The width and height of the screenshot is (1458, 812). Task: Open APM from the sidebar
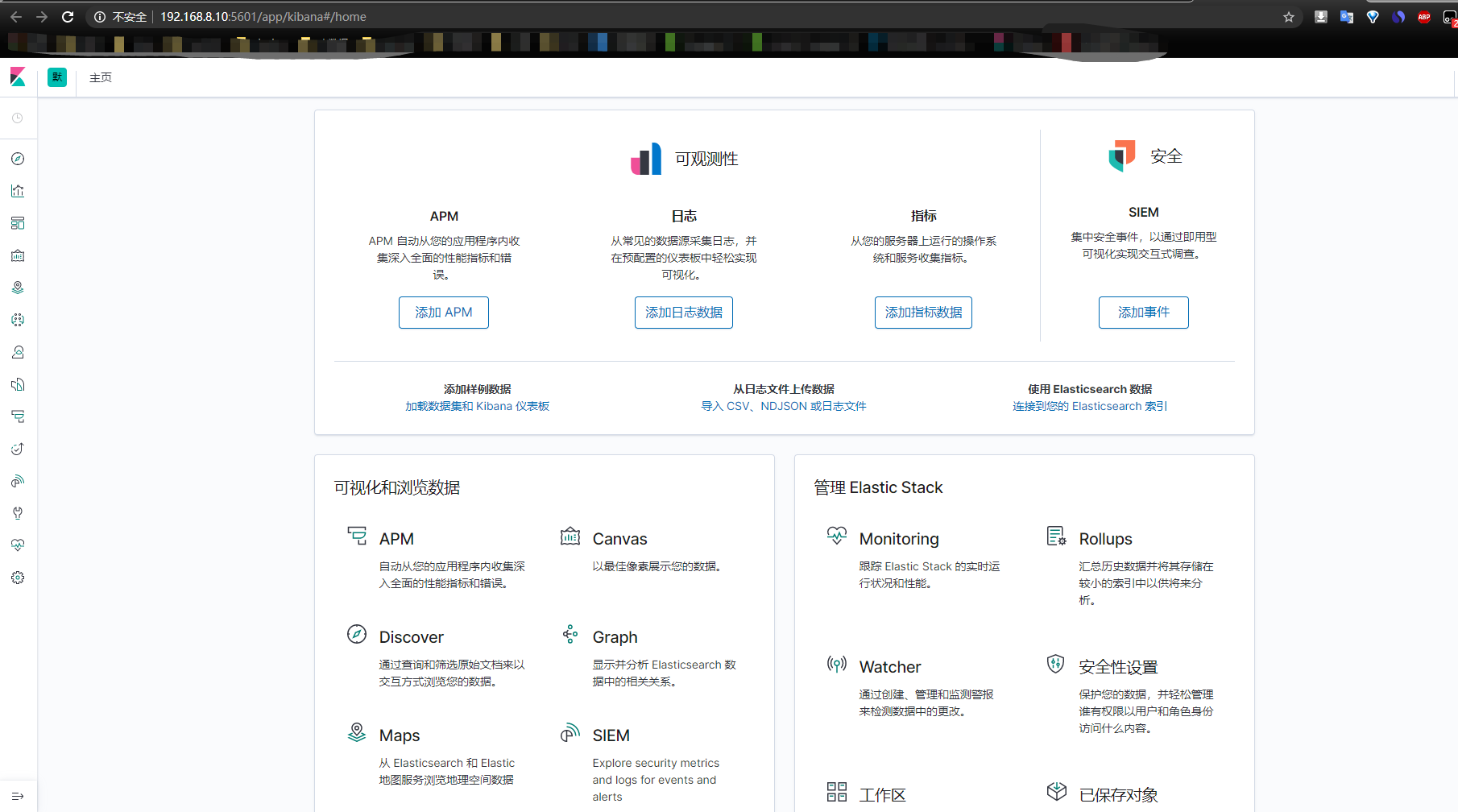coord(18,416)
